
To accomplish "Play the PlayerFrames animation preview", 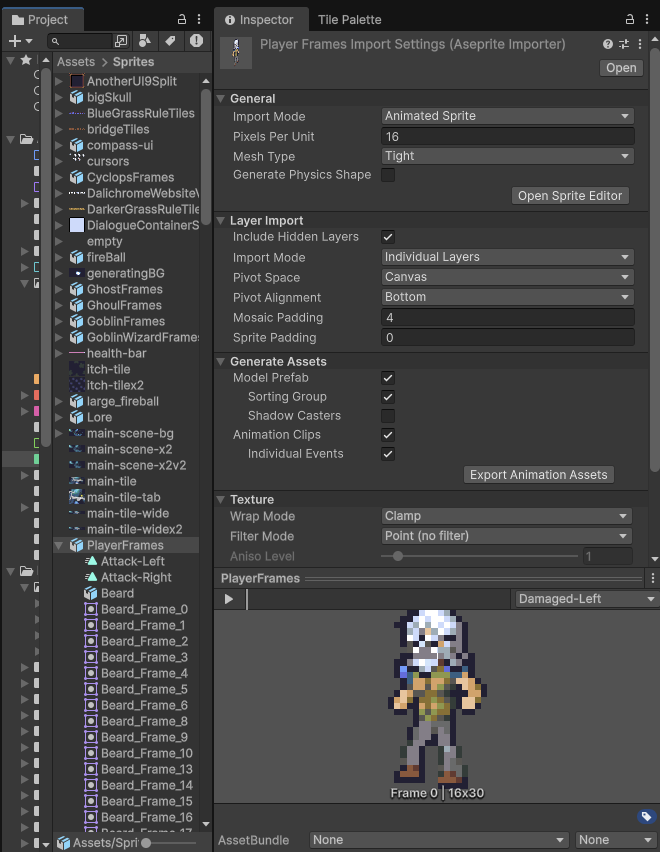I will [x=229, y=599].
